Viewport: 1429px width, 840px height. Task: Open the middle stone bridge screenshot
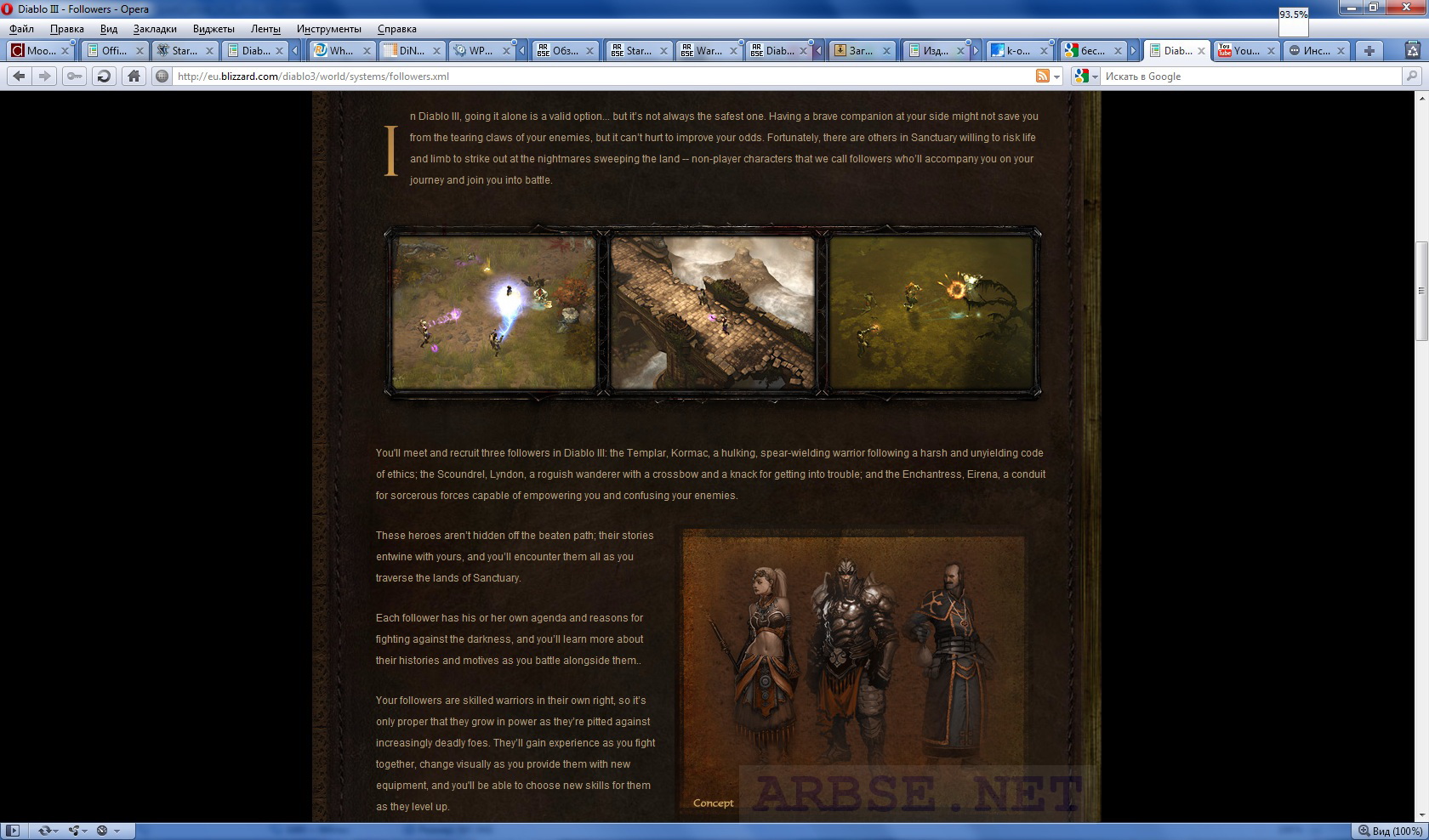713,313
